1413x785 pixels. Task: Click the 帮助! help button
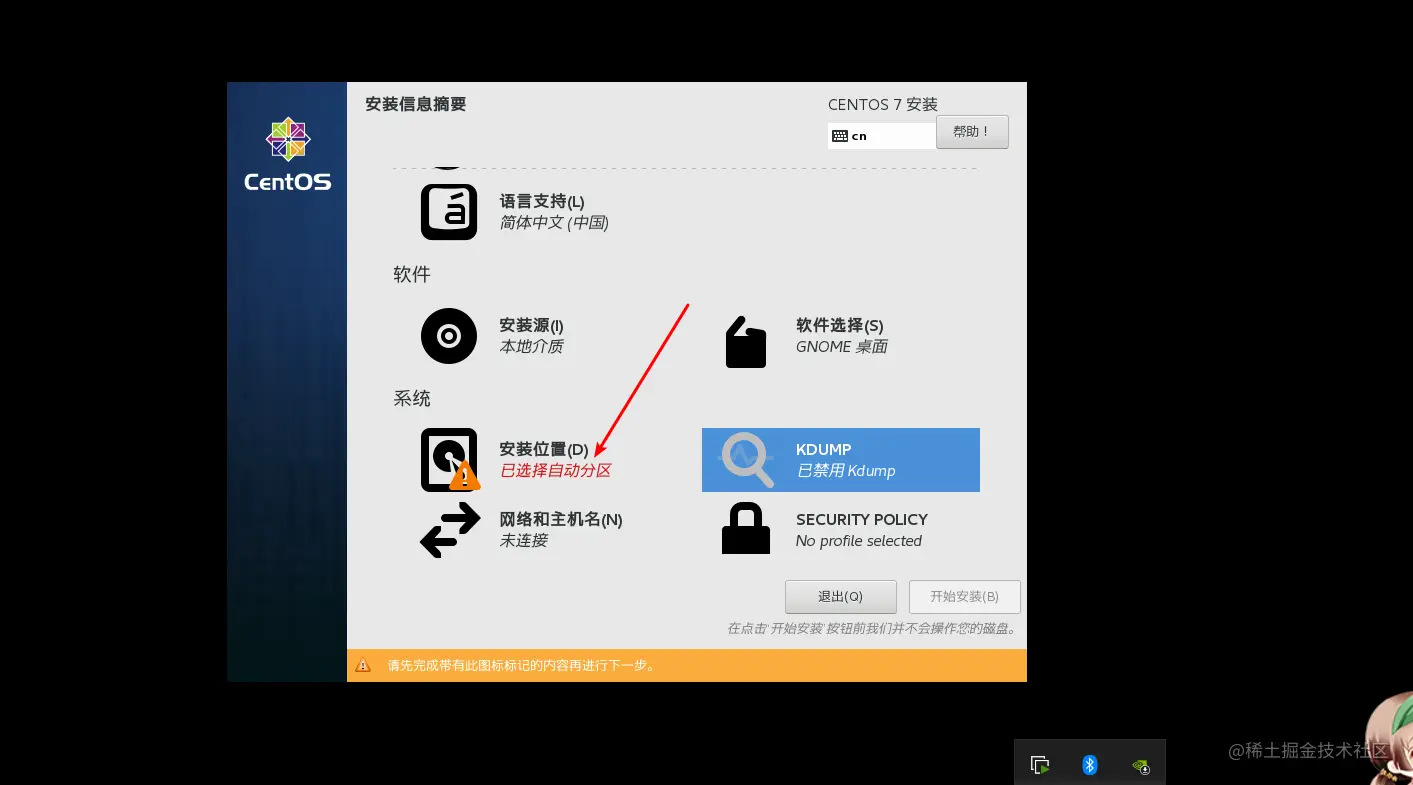(972, 132)
